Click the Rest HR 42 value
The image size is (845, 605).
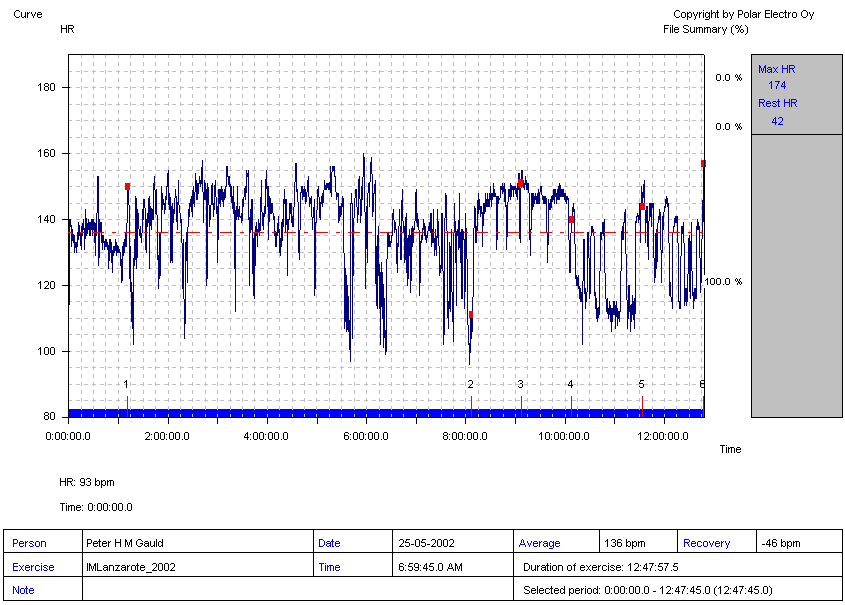(776, 121)
